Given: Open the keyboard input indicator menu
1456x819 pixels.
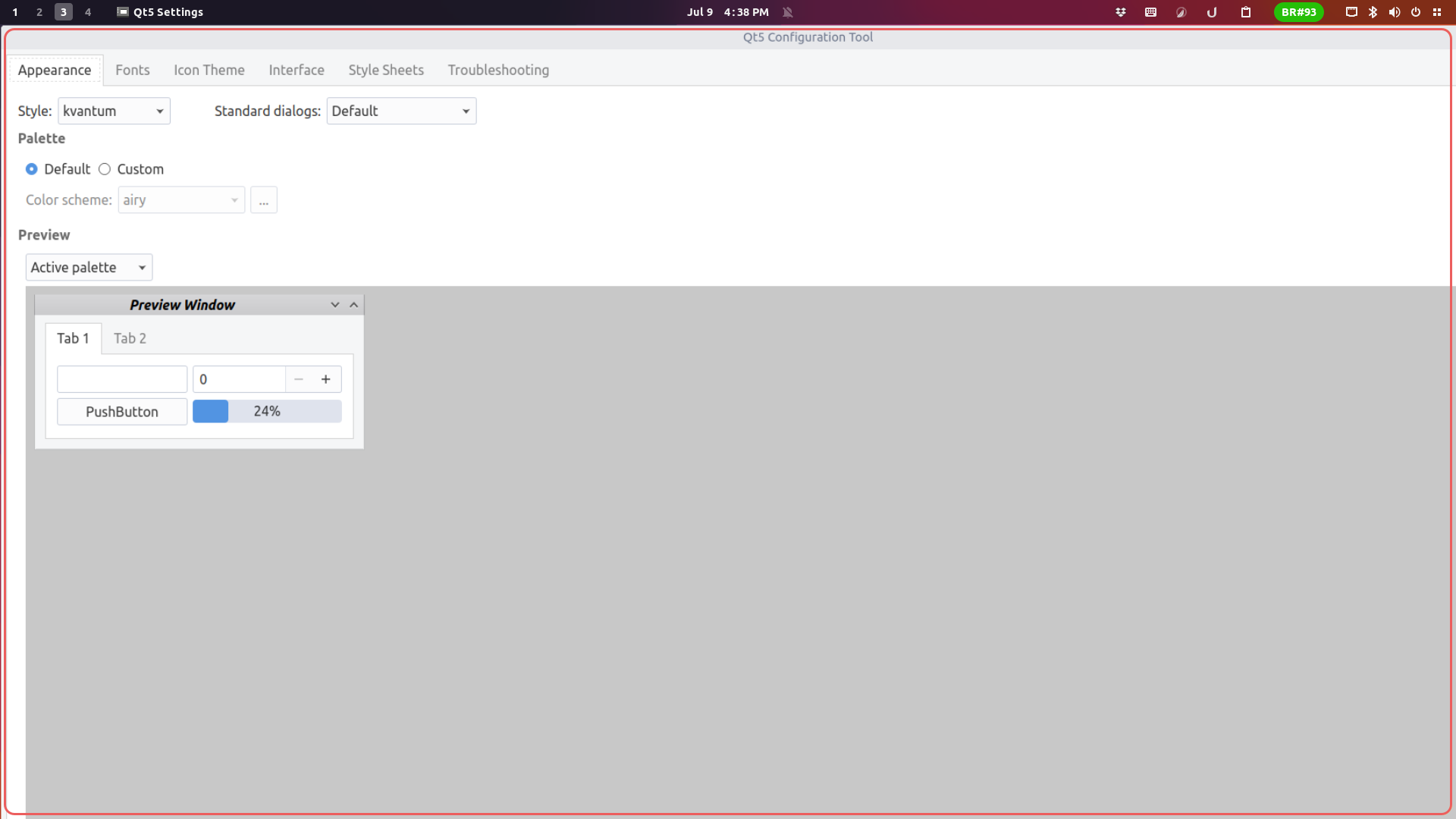Looking at the screenshot, I should pyautogui.click(x=1150, y=12).
